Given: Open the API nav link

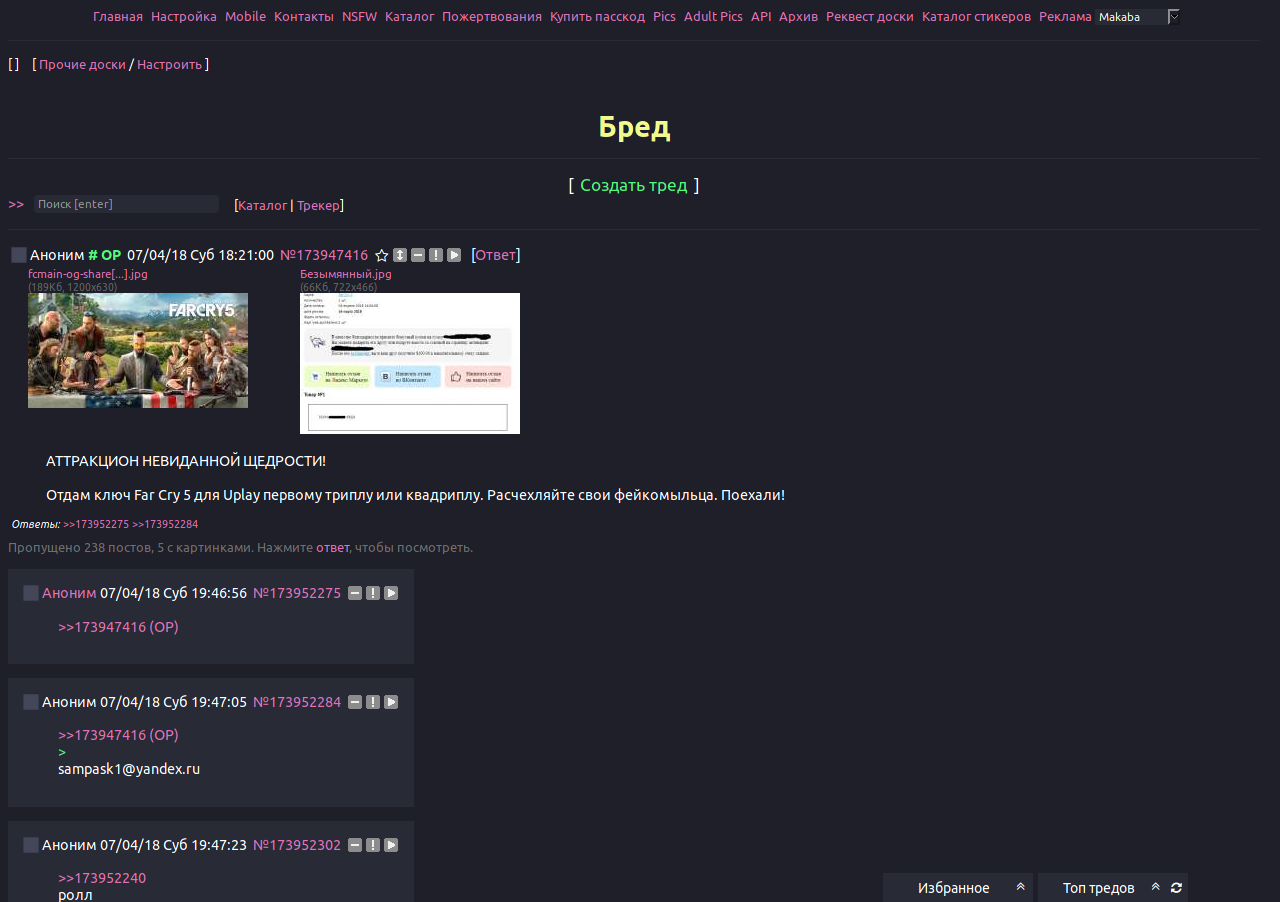Looking at the screenshot, I should pos(761,17).
